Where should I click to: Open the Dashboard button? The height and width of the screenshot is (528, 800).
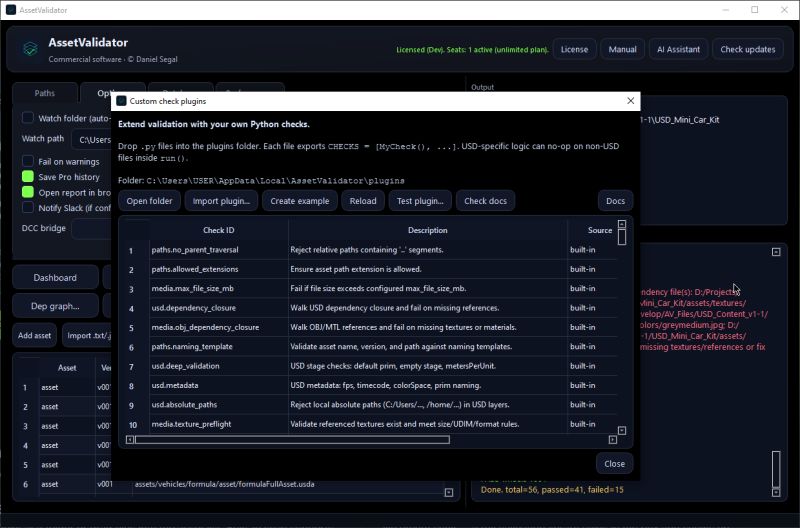pos(55,278)
